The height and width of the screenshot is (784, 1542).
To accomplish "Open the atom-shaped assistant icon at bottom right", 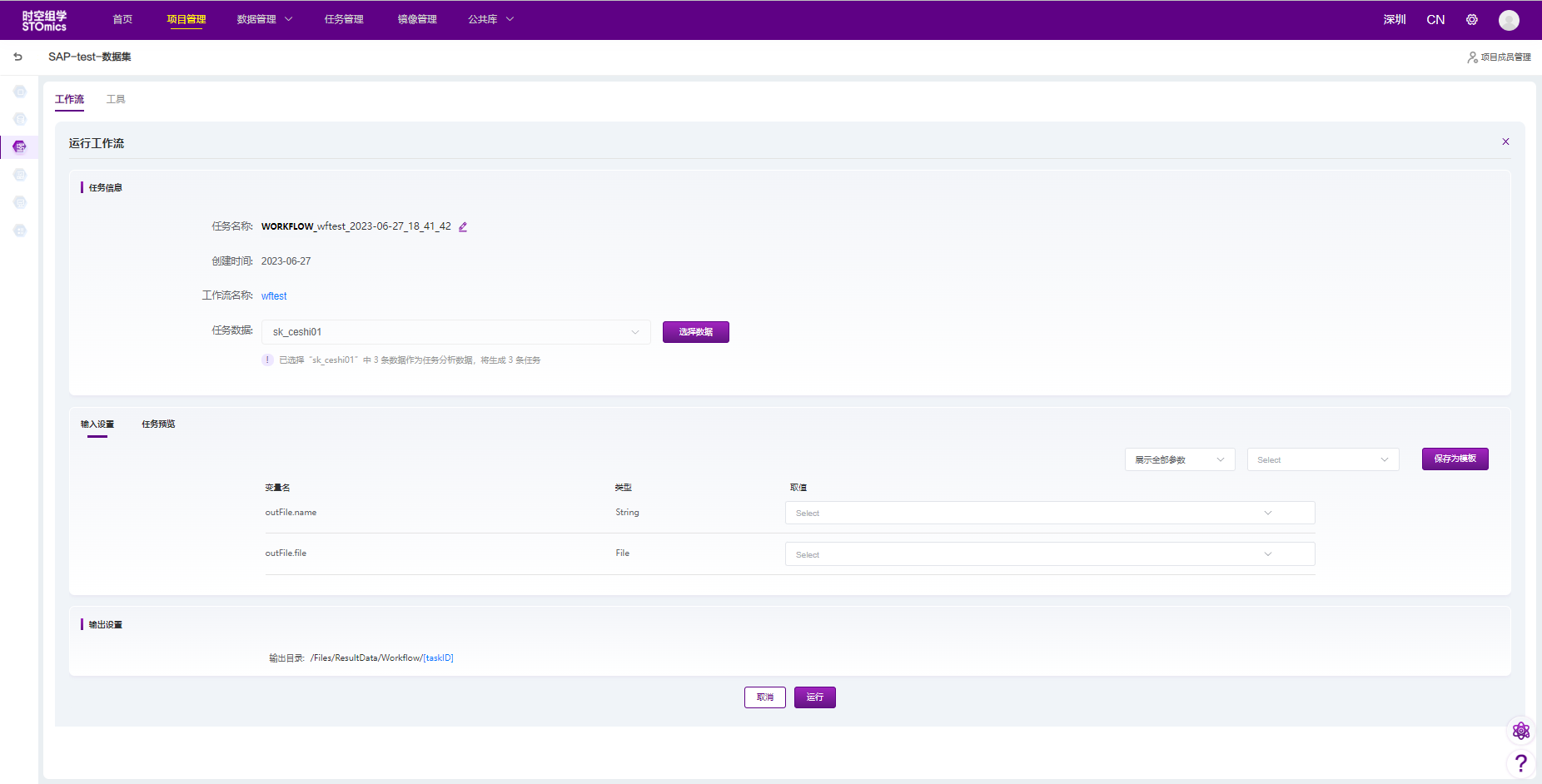I will [x=1520, y=731].
